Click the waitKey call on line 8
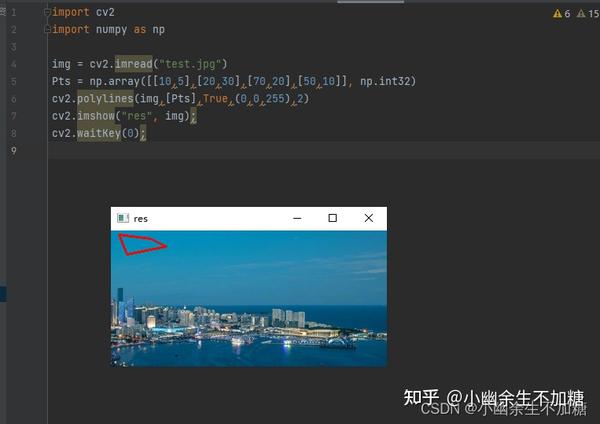 (99, 133)
